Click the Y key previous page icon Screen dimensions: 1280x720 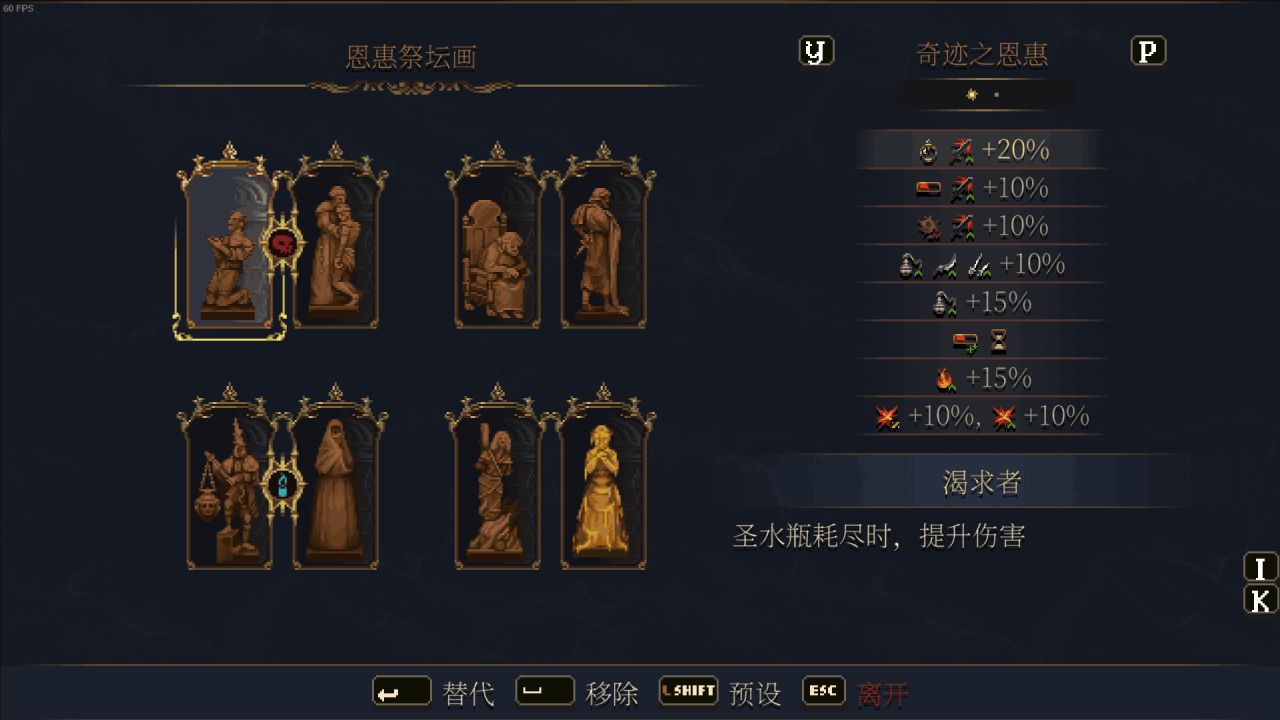click(816, 51)
